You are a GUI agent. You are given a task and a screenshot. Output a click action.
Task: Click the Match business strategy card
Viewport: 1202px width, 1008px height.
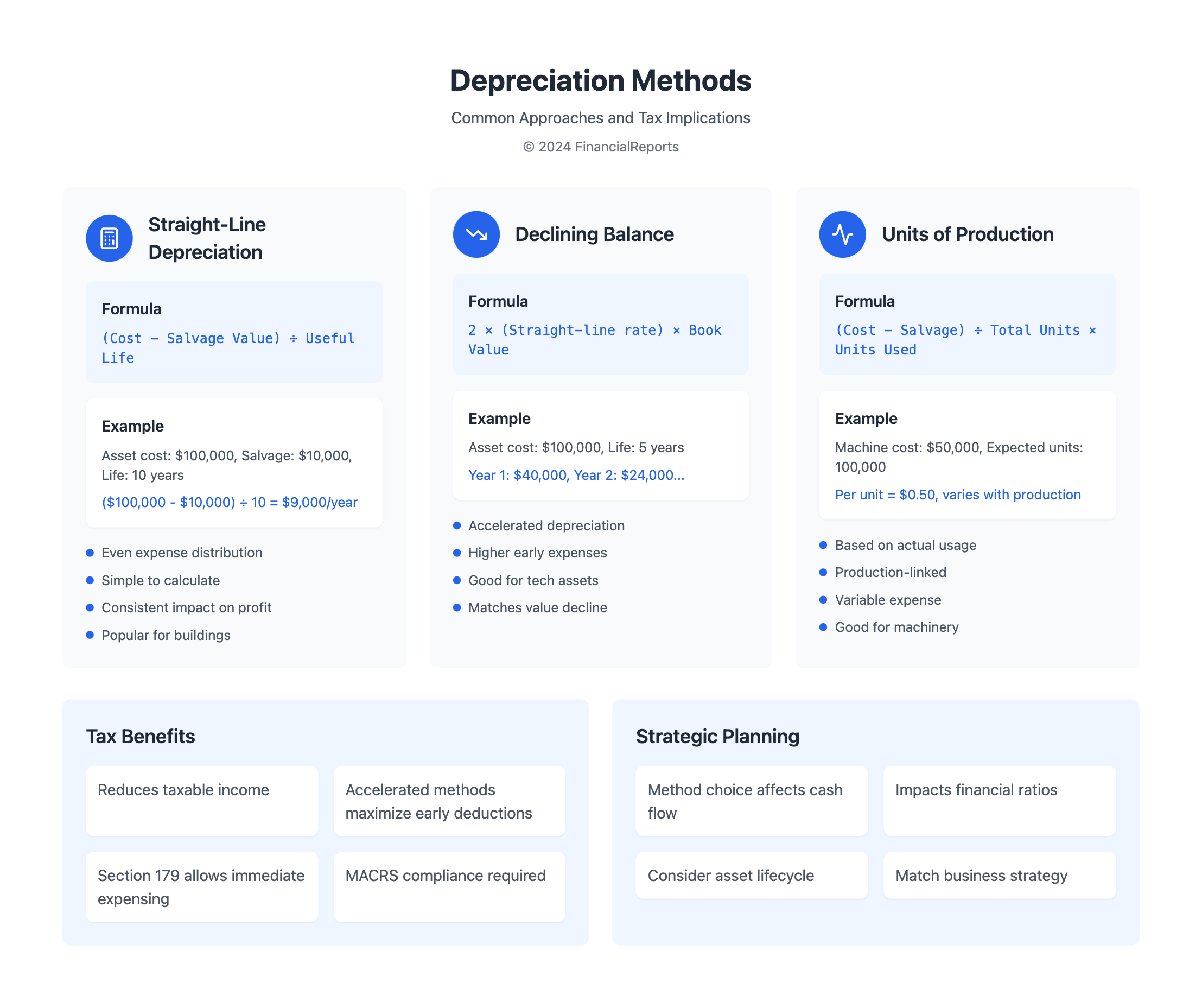pos(999,874)
